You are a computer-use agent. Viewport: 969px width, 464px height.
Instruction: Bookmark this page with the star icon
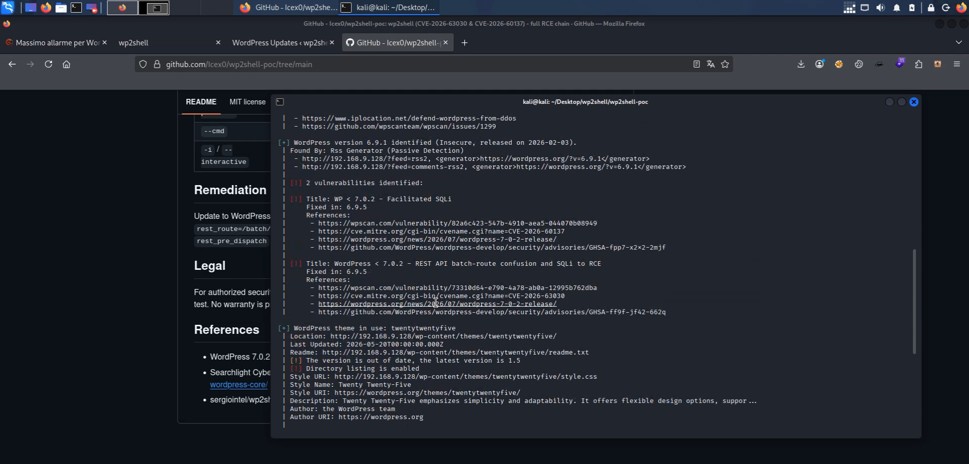click(725, 64)
